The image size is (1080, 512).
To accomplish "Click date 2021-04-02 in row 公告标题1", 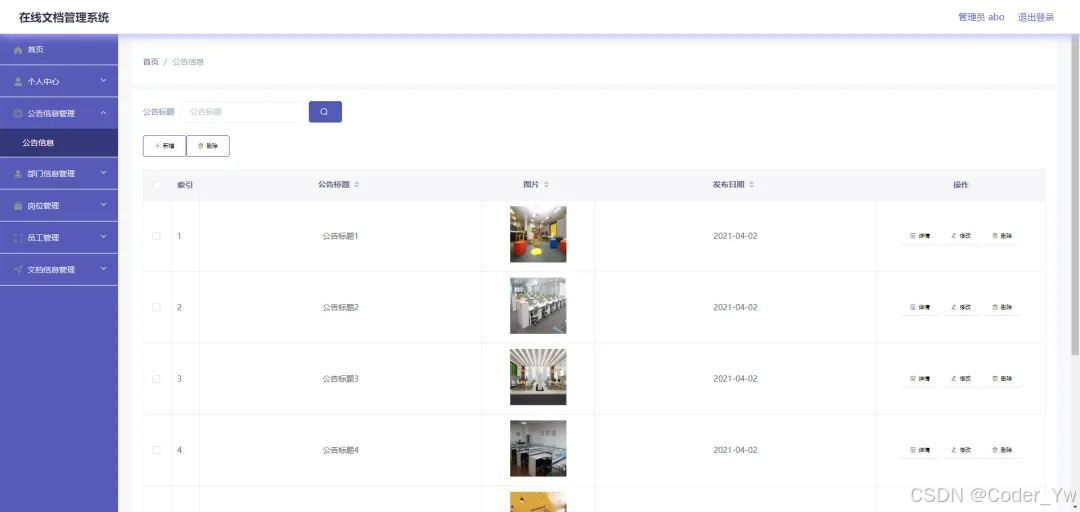I will (x=735, y=236).
